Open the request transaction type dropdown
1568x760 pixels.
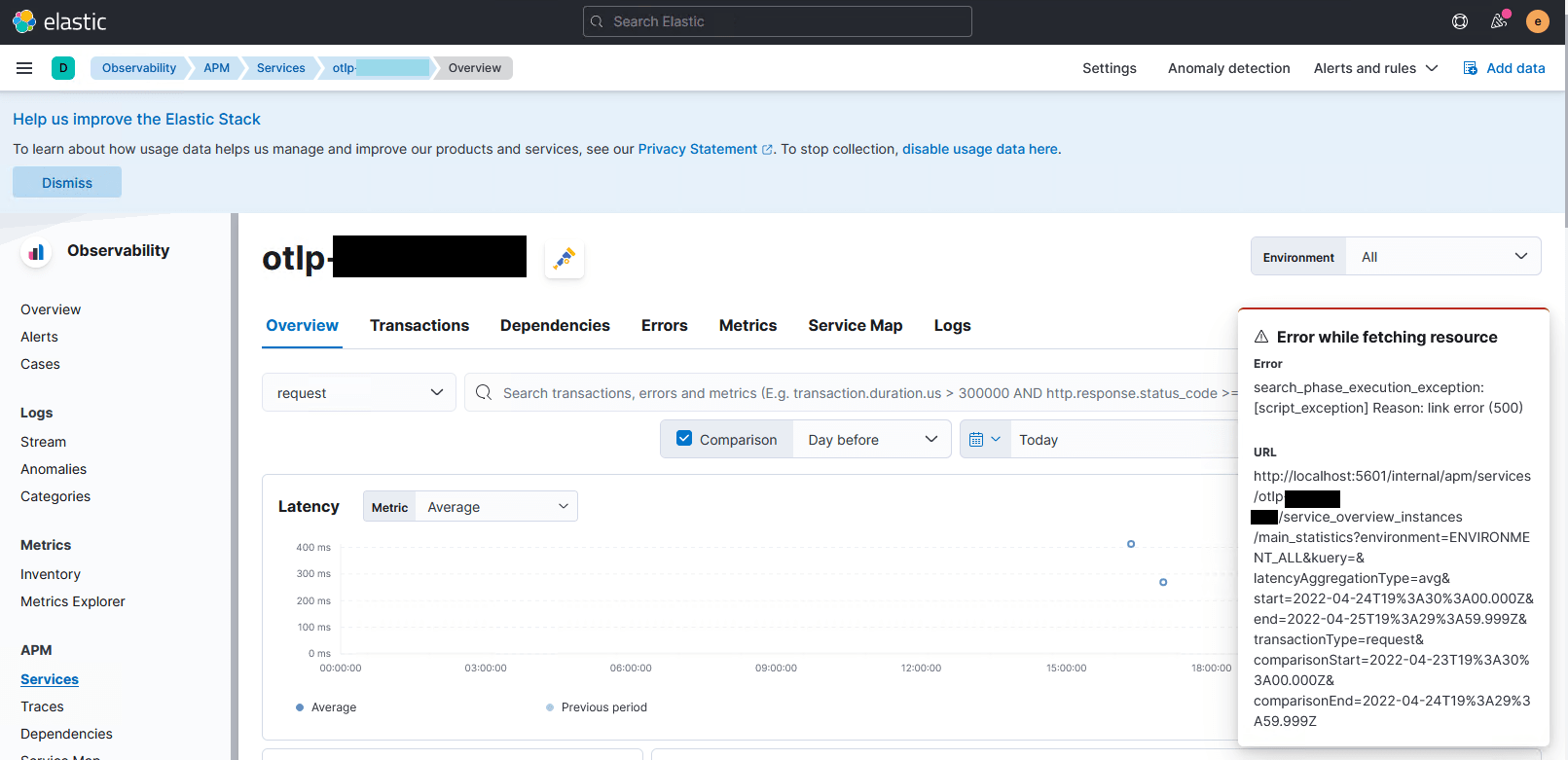pyautogui.click(x=359, y=392)
